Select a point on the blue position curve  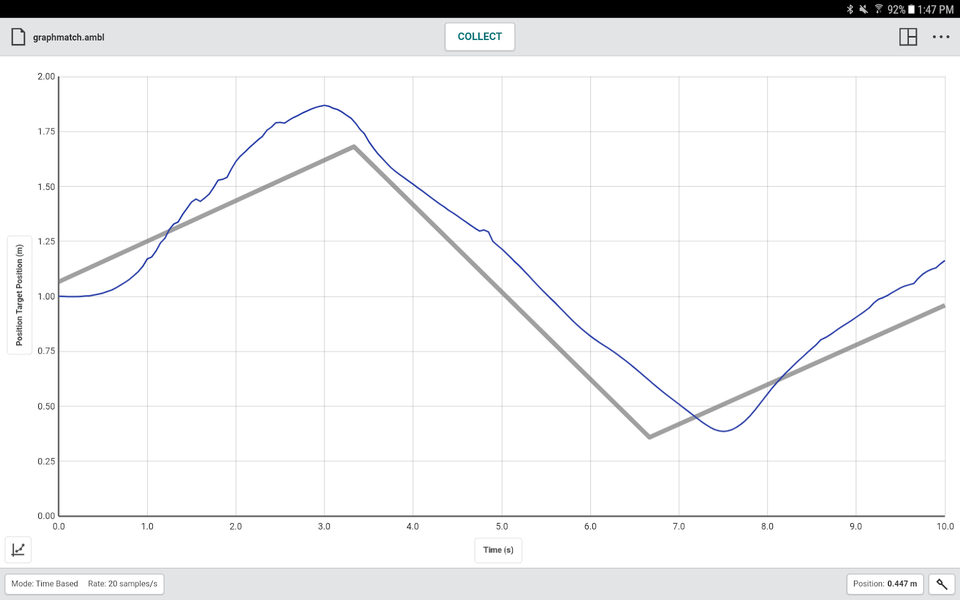[323, 107]
